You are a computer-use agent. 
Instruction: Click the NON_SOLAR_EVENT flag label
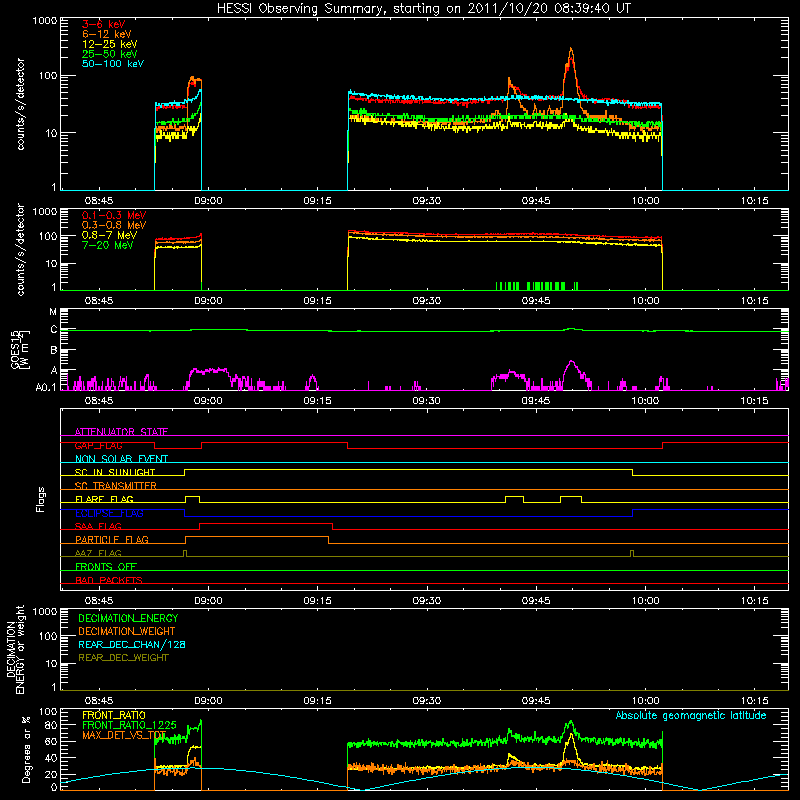tap(121, 459)
